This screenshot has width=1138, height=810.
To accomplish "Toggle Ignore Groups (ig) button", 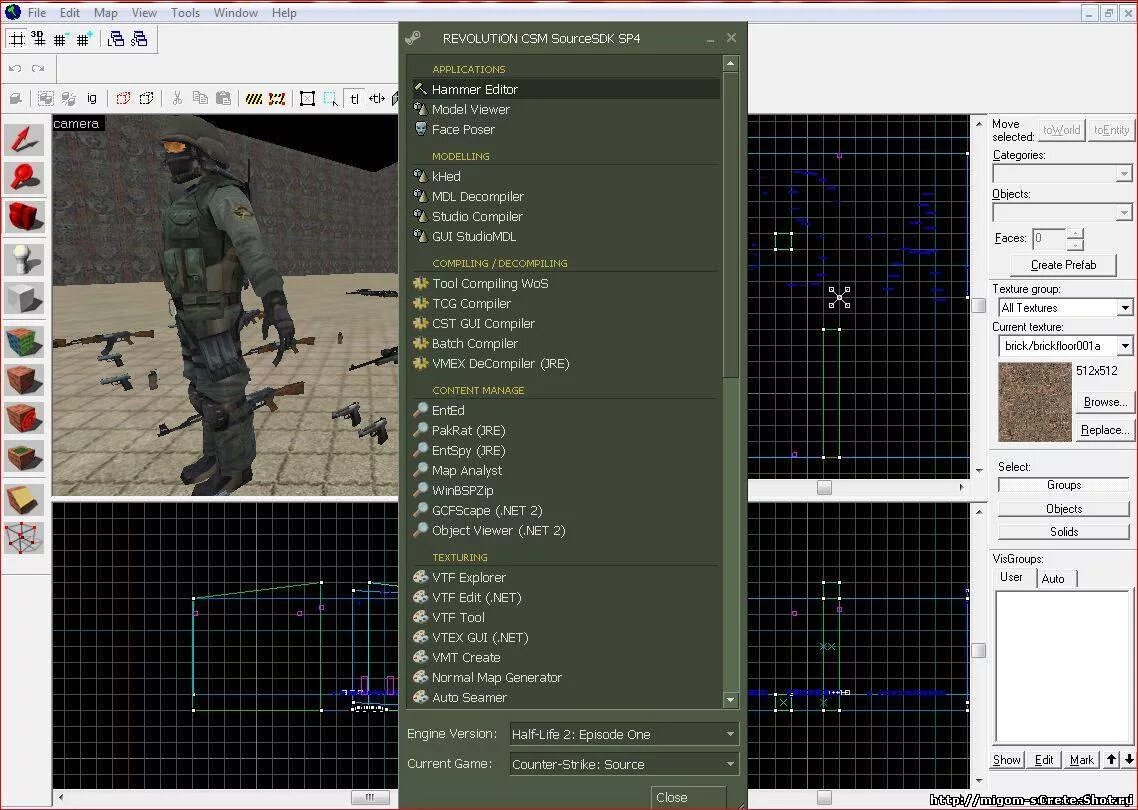I will click(x=91, y=98).
